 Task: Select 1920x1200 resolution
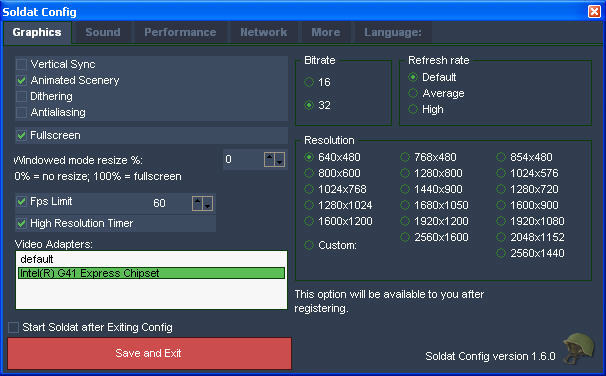[405, 221]
